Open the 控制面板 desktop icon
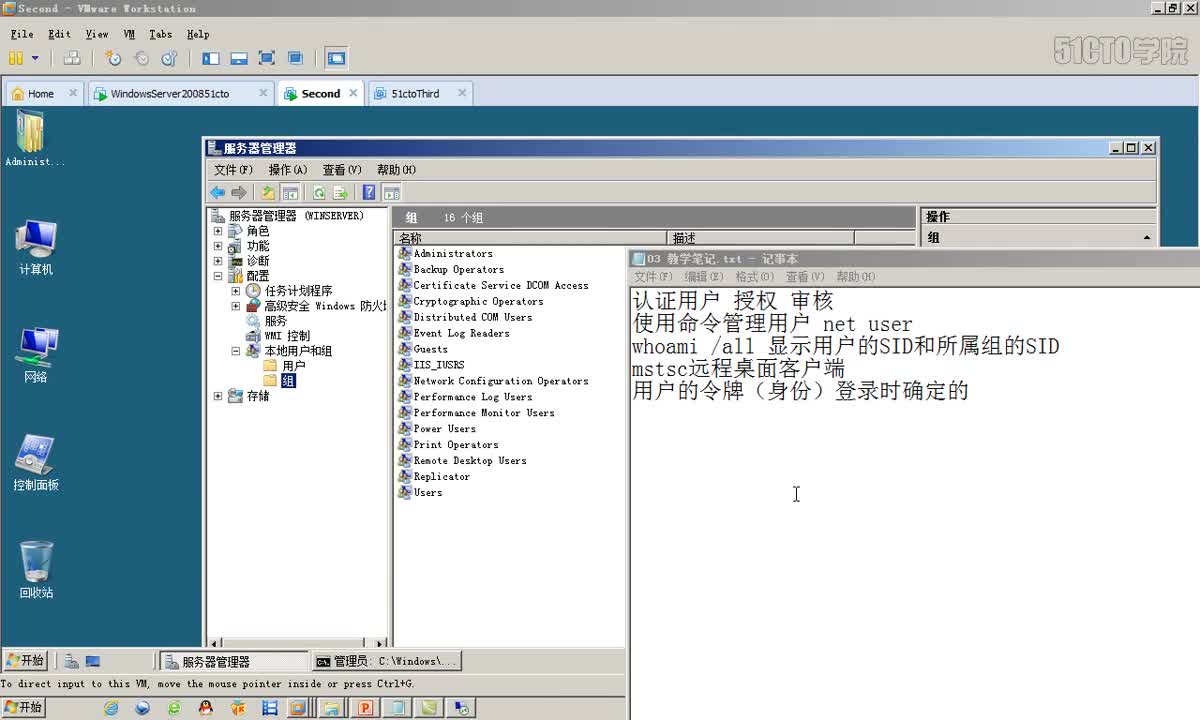Image resolution: width=1200 pixels, height=720 pixels. 36,463
